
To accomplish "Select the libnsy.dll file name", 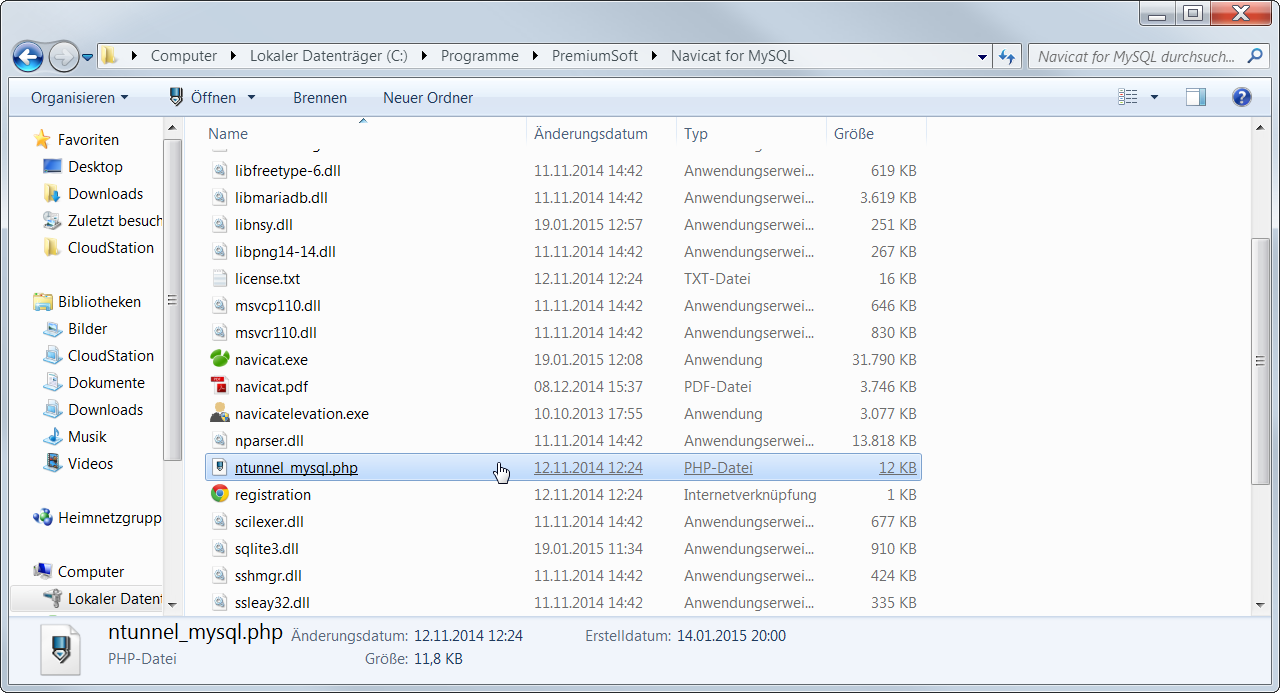I will (x=263, y=224).
